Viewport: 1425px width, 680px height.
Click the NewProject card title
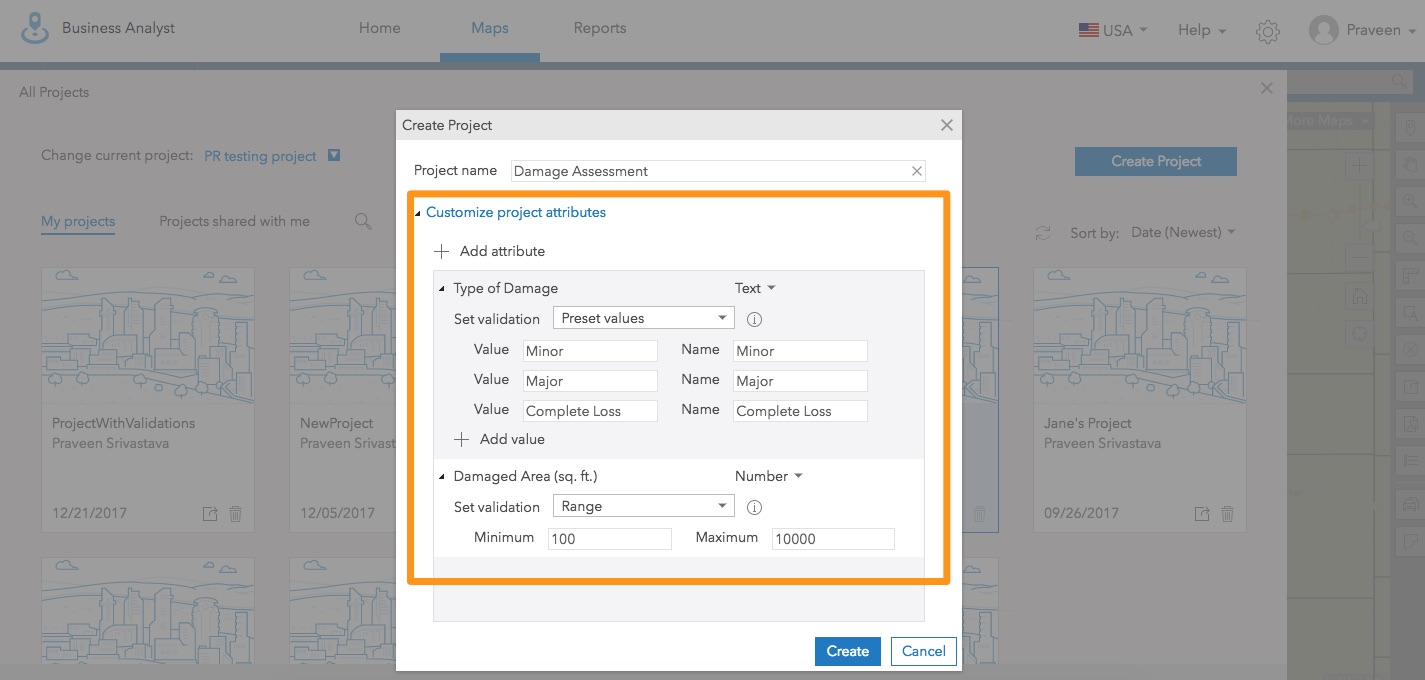click(337, 423)
